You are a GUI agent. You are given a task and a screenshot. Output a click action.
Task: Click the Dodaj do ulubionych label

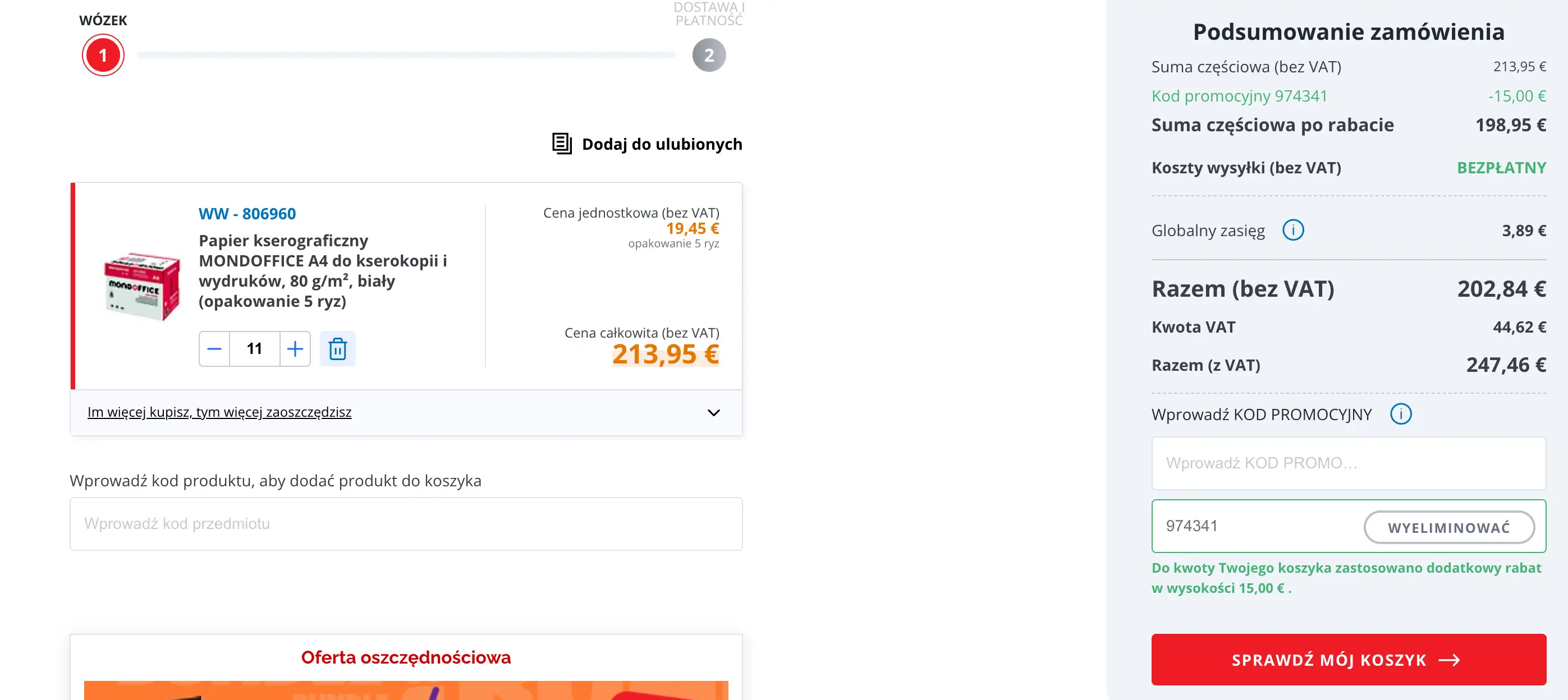pyautogui.click(x=662, y=144)
